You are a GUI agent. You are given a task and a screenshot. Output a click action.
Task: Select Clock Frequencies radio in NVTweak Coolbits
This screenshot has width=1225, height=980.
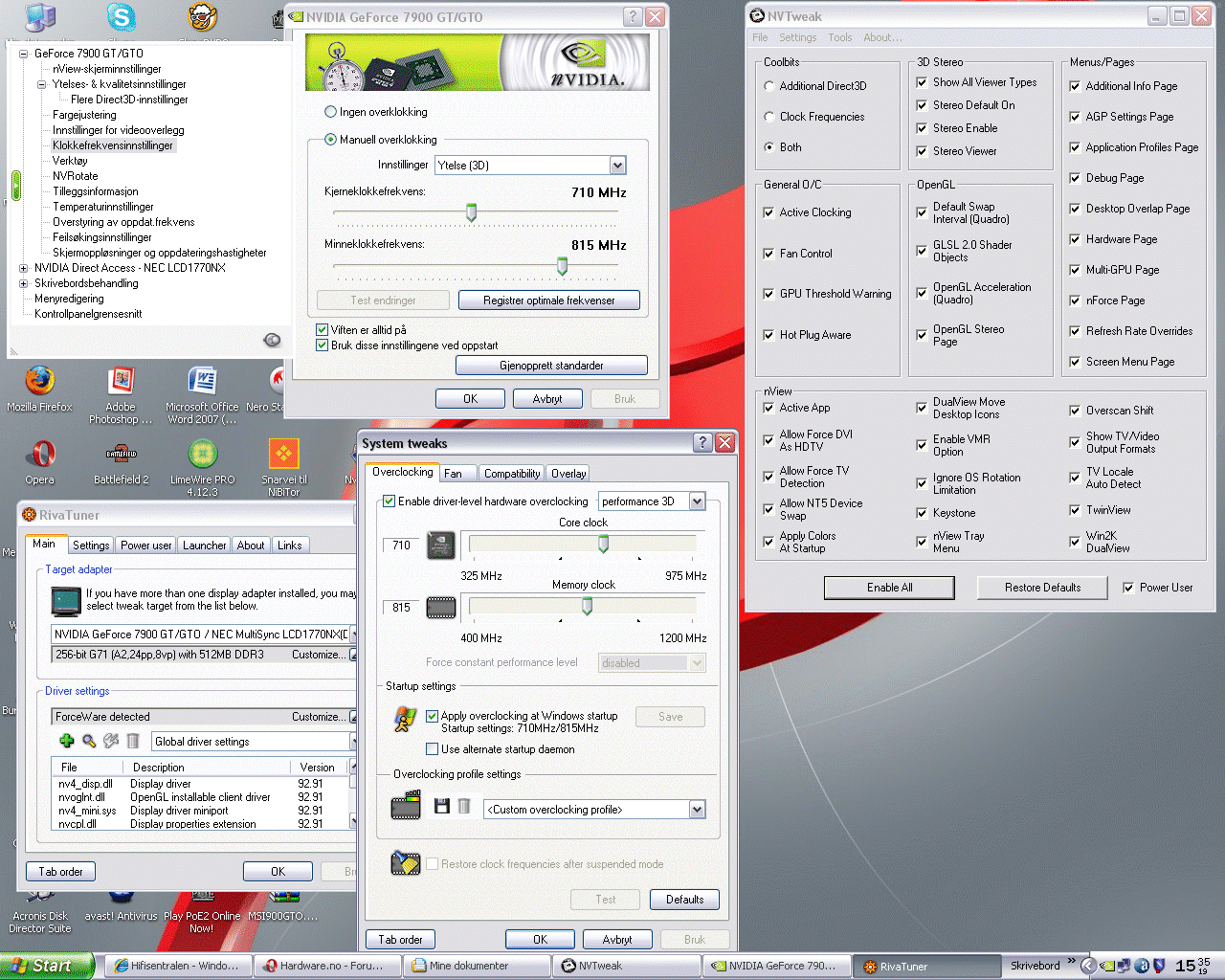pyautogui.click(x=769, y=117)
